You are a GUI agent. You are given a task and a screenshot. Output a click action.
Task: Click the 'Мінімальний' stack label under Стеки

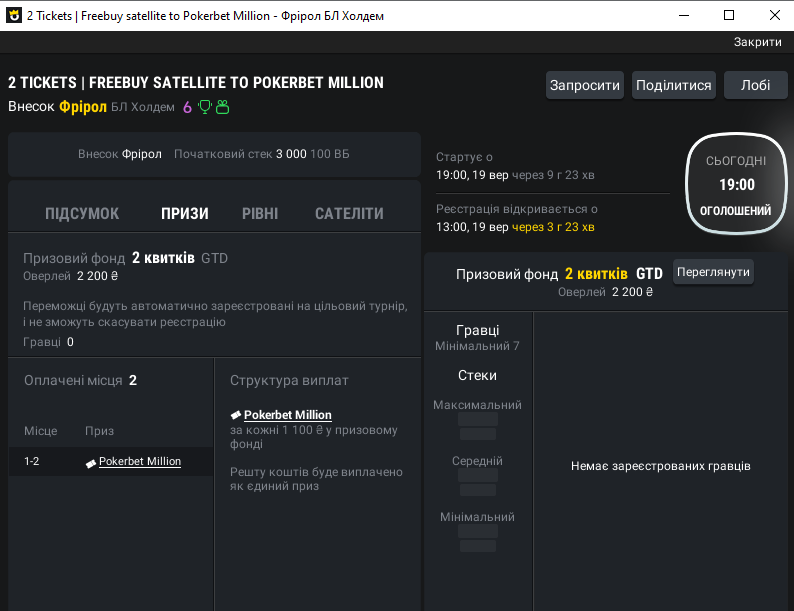(x=478, y=517)
